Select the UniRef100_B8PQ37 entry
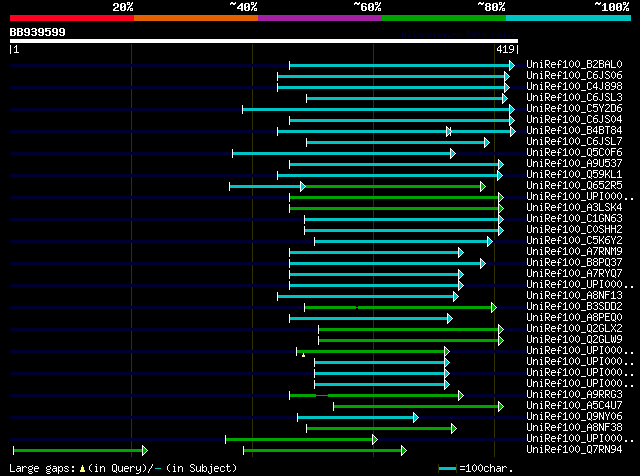The width and height of the screenshot is (640, 476). (x=574, y=263)
